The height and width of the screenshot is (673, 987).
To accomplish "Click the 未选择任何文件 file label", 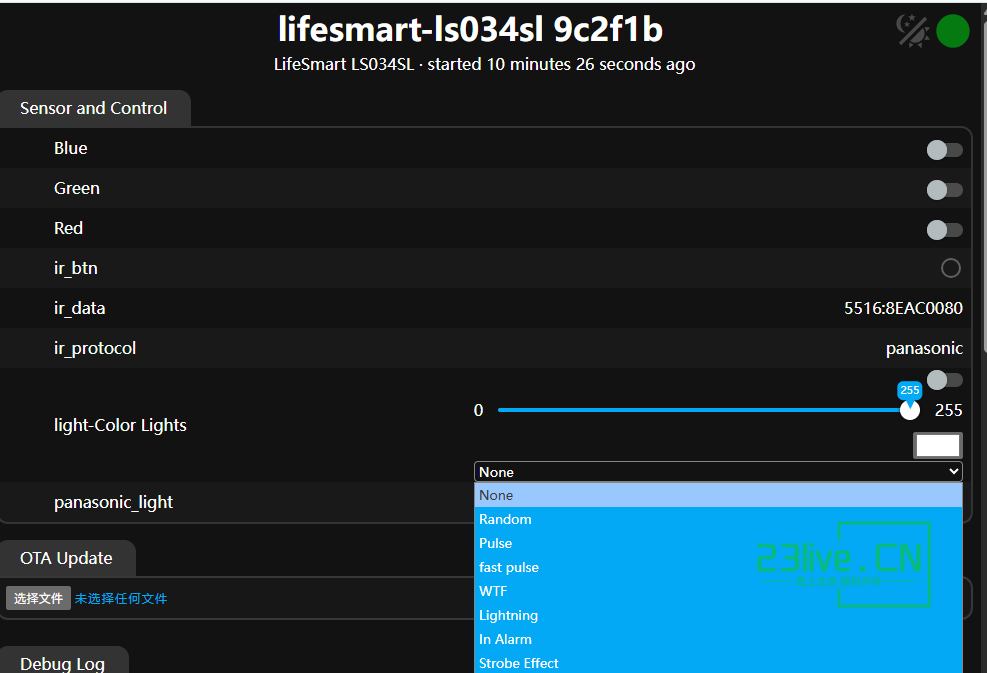I will point(121,599).
